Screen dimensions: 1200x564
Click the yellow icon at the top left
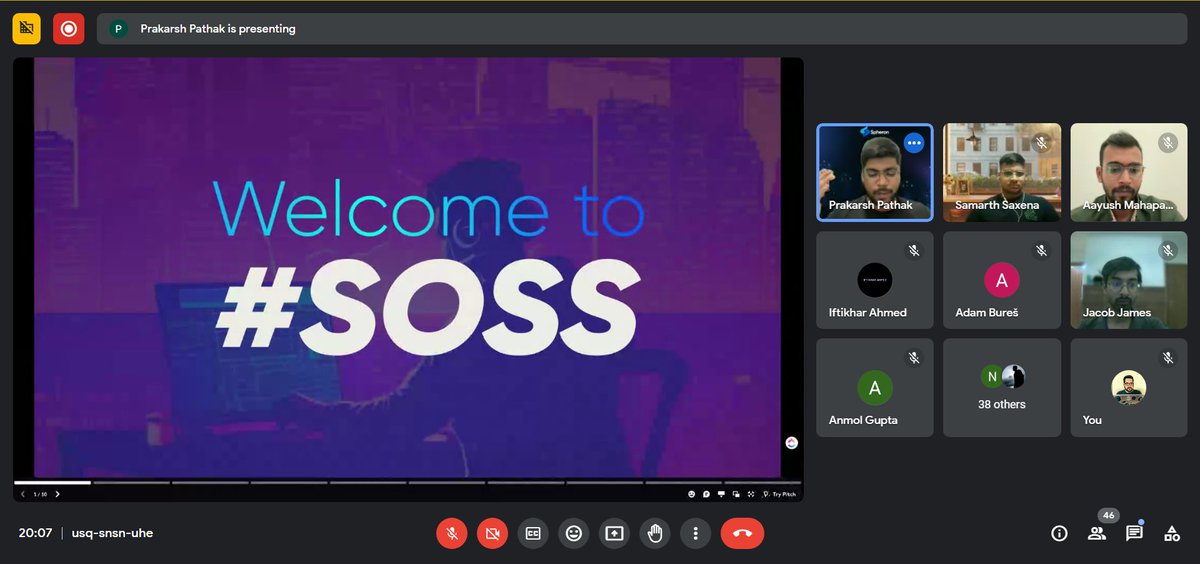[27, 29]
